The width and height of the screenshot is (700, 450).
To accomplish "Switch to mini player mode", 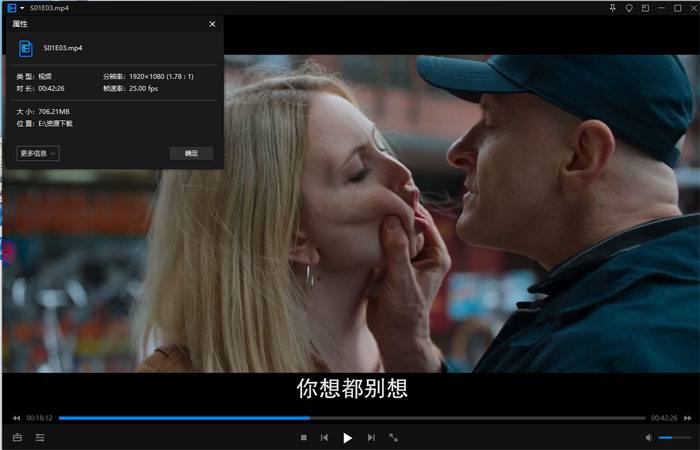I will point(645,8).
